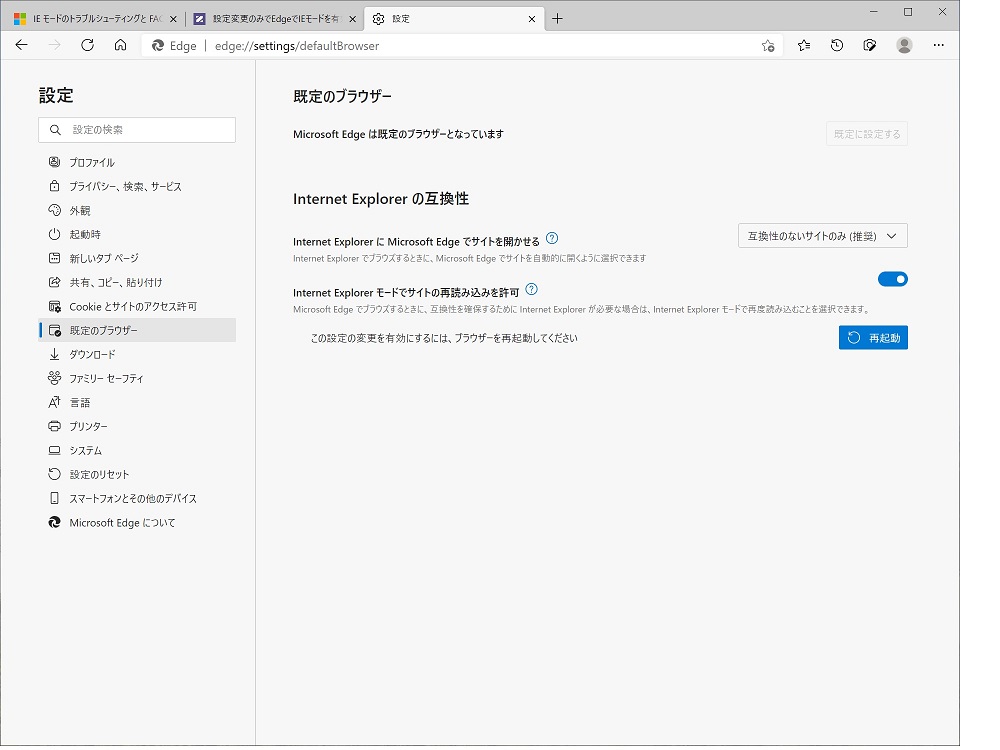Open 'Microsoft Edge について' section
1000x750 pixels.
(x=136, y=523)
